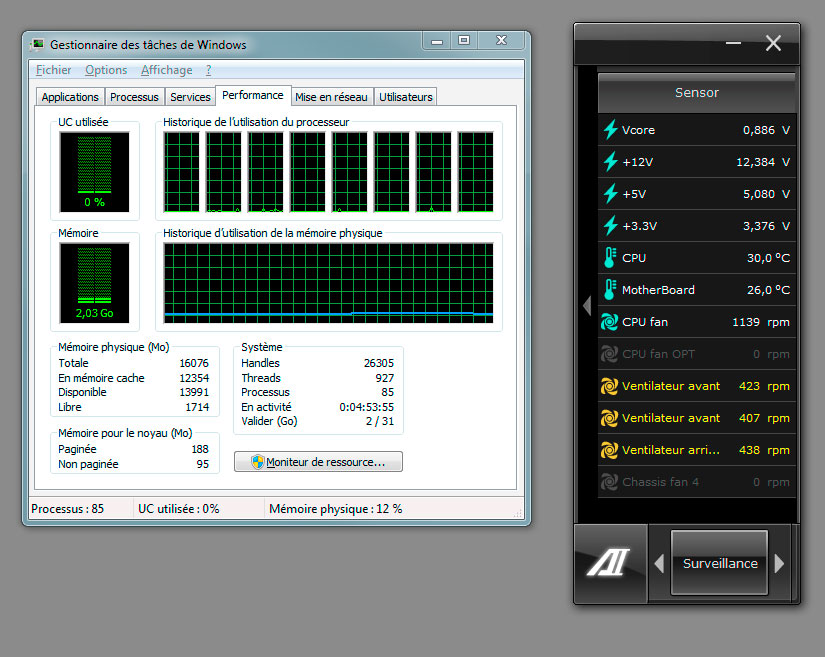Switch to the Services tab
This screenshot has height=657, width=825.
click(x=190, y=97)
